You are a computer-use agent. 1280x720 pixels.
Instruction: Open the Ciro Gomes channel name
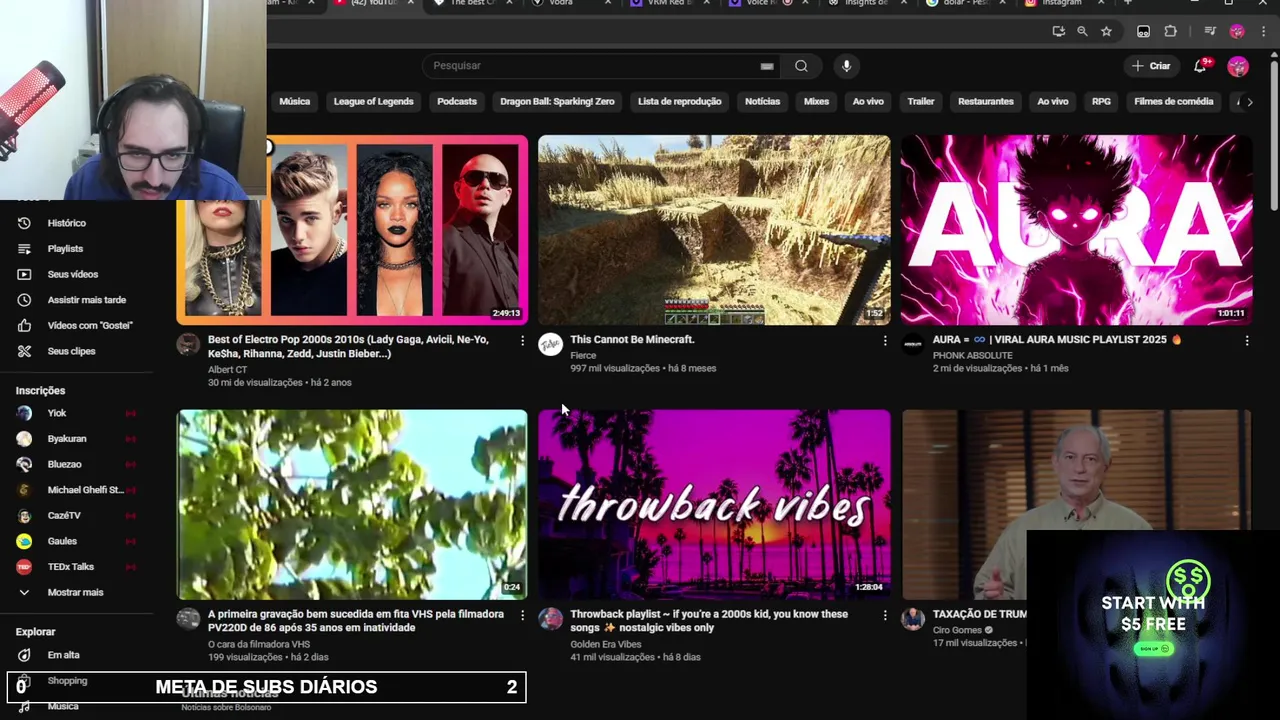tap(957, 630)
